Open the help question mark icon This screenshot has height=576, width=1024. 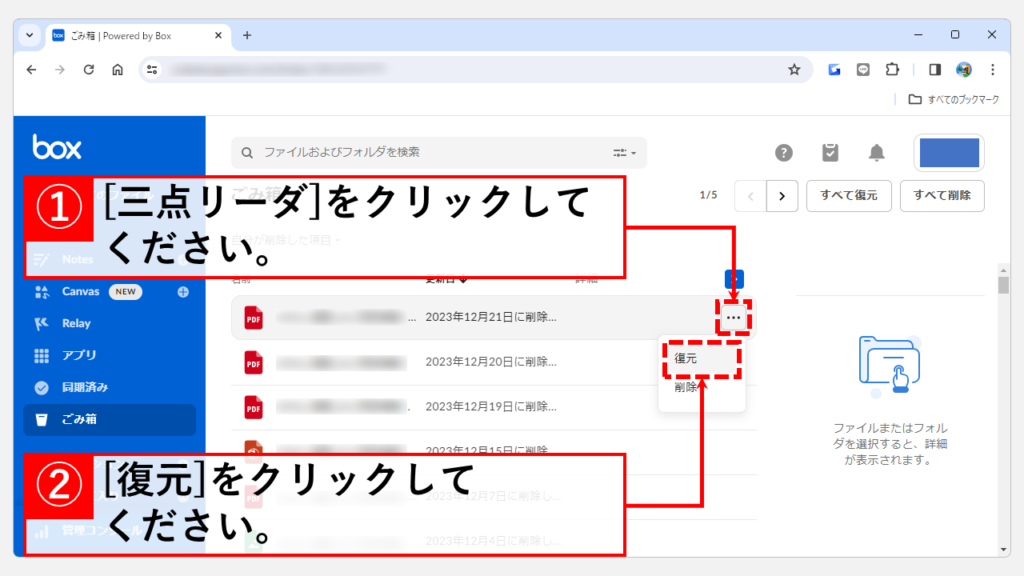pyautogui.click(x=784, y=153)
